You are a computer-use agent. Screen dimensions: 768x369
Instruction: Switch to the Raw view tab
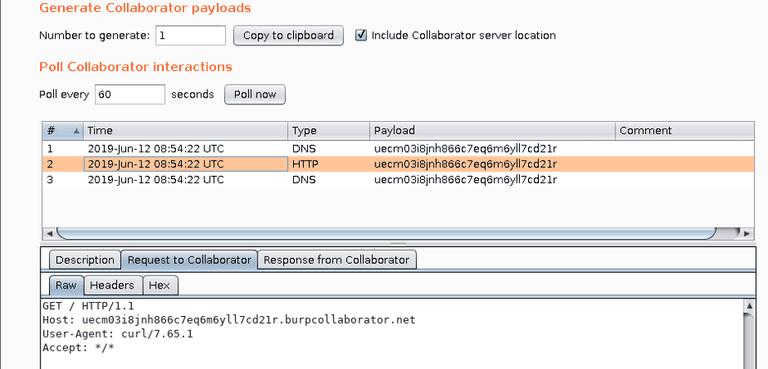click(66, 285)
